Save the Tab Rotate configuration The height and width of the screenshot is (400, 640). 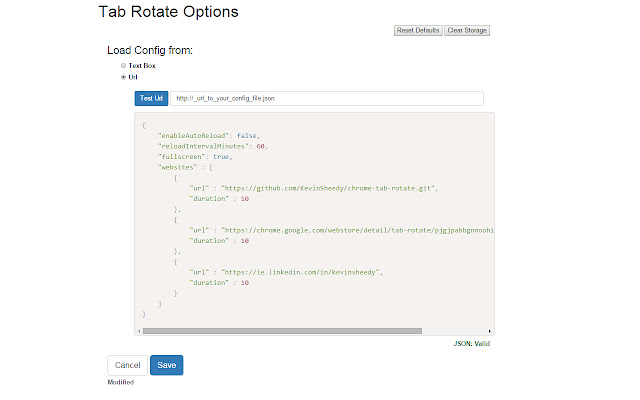(166, 365)
